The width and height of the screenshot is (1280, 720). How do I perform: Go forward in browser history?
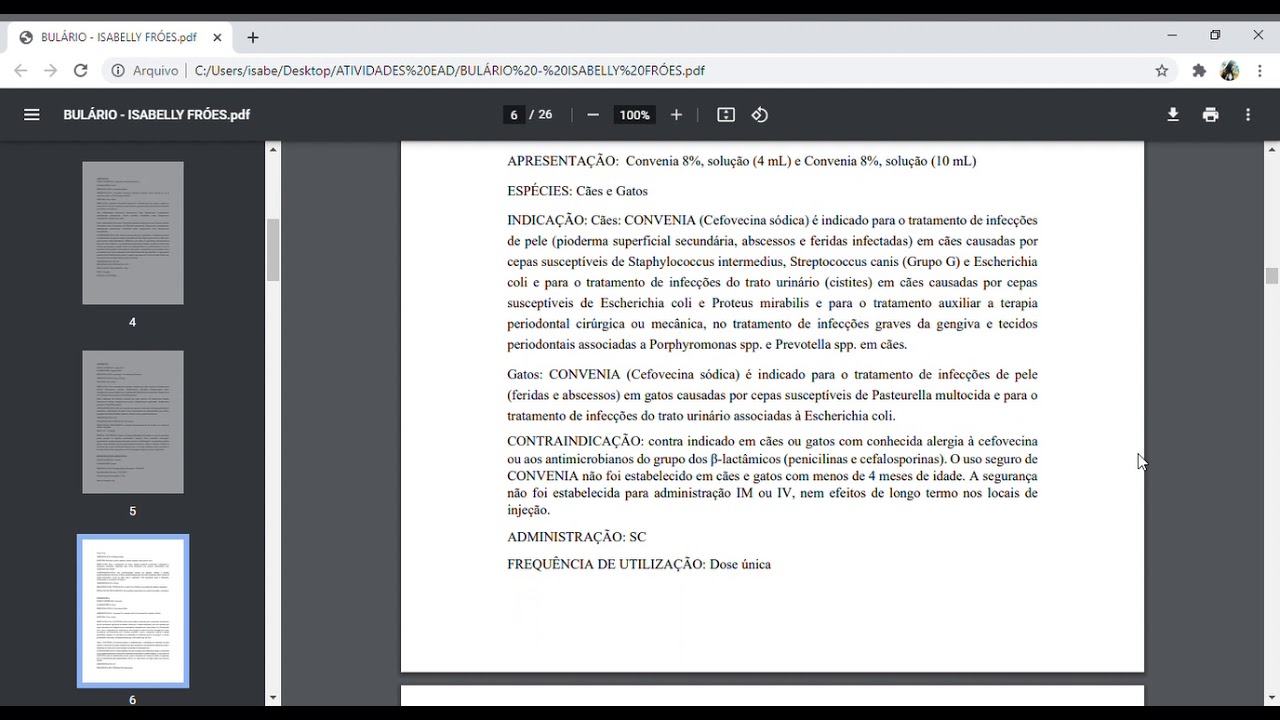coord(51,71)
